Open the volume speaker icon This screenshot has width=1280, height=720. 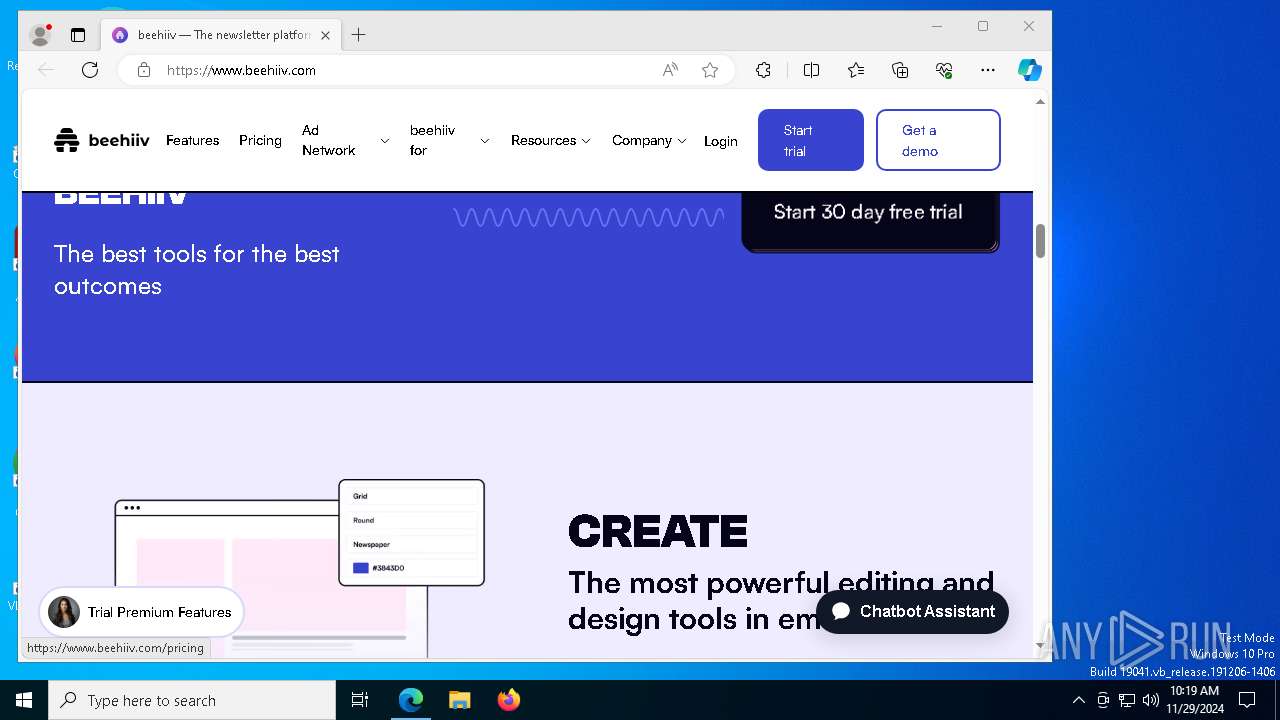coord(1151,700)
